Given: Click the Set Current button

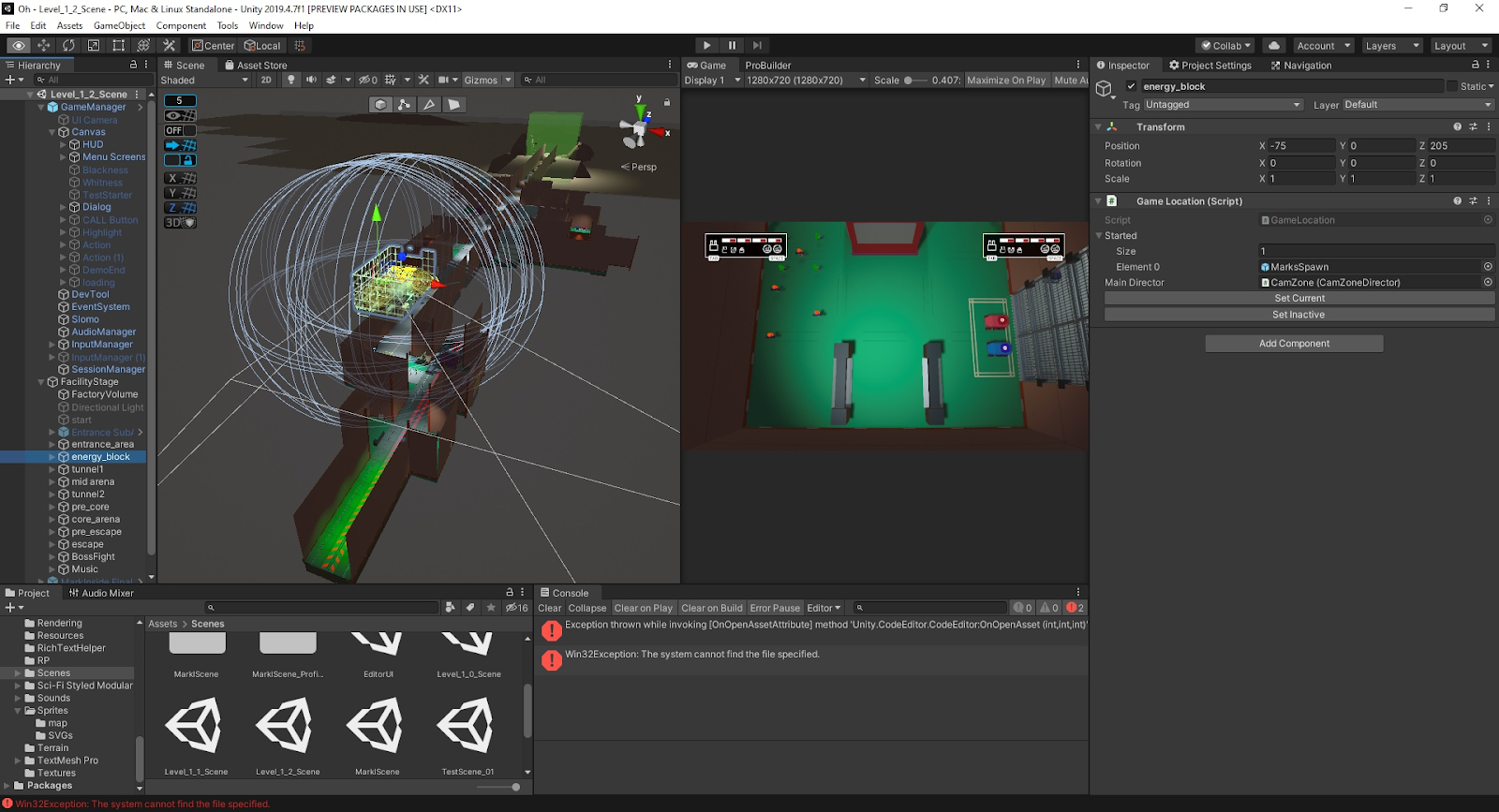Looking at the screenshot, I should [1299, 298].
